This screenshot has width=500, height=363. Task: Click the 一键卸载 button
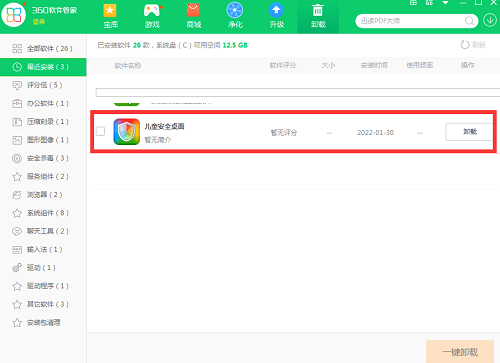[x=460, y=352]
